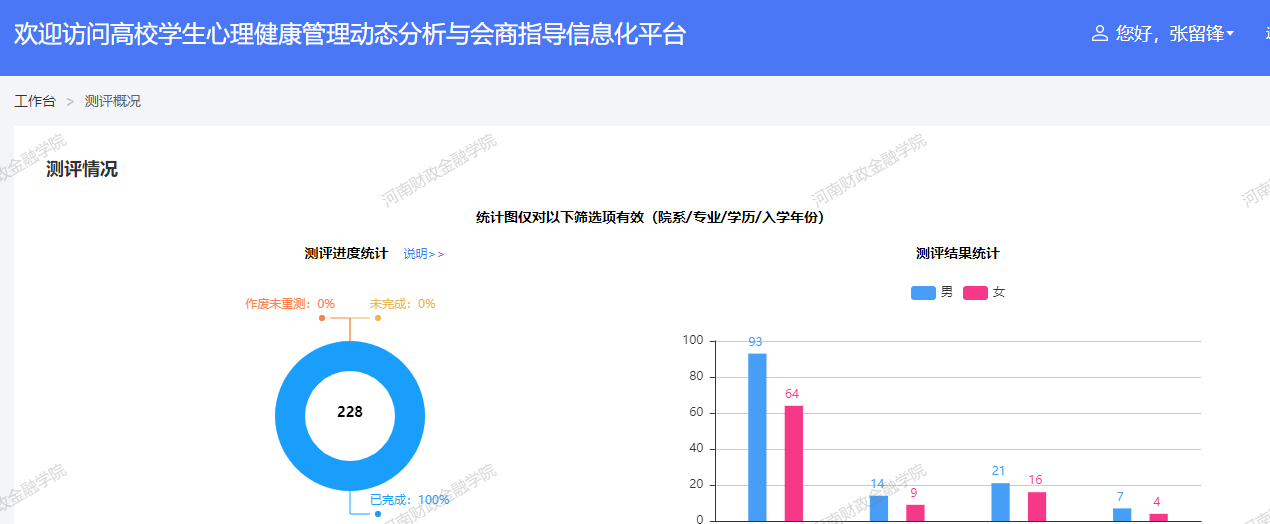Click the 228 total in donut center

pyautogui.click(x=350, y=412)
